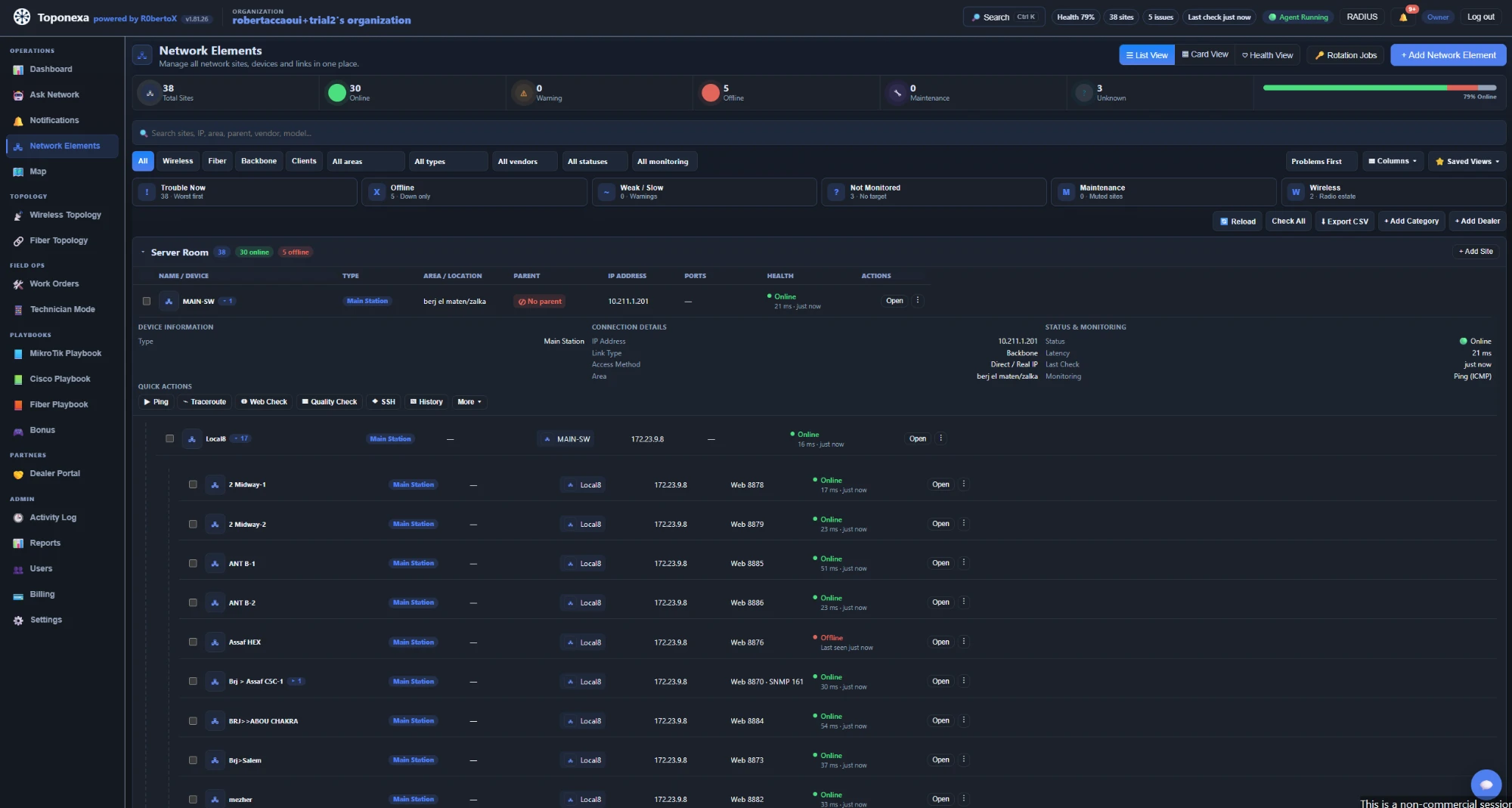
Task: Collapse the Server Room group
Action: (143, 252)
